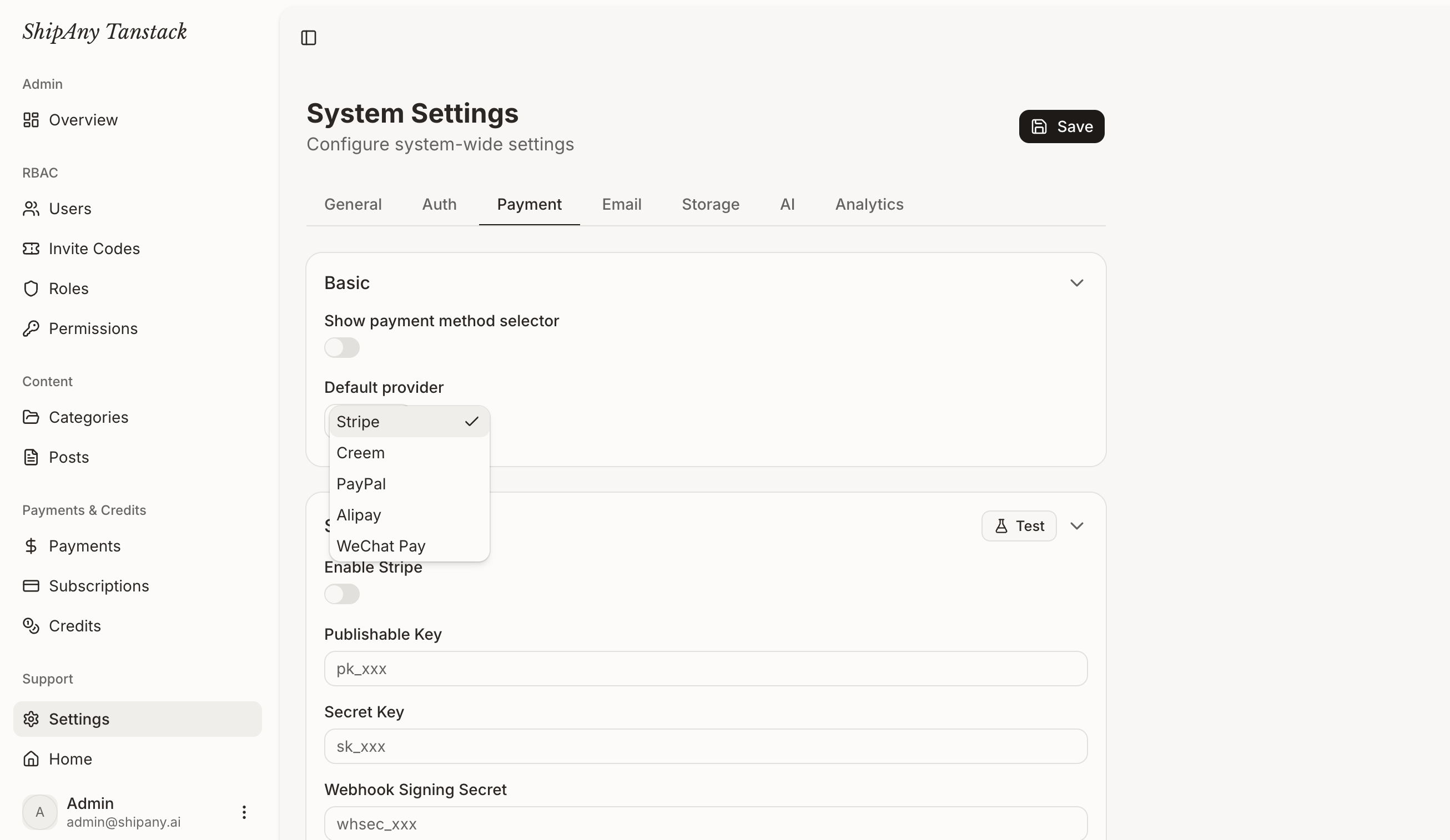The width and height of the screenshot is (1450, 840).
Task: Click the ShipAny Tanstack logo text
Action: point(105,32)
